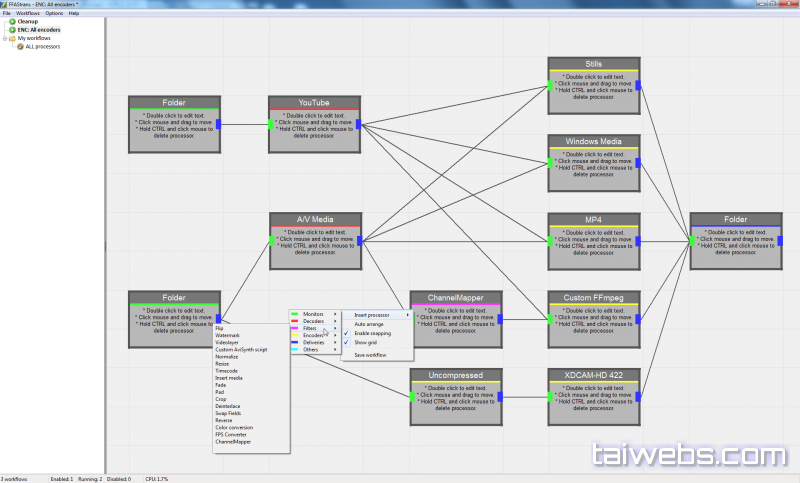Collapse the My workflows tree node
Image resolution: width=800 pixels, height=483 pixels.
tap(5, 38)
